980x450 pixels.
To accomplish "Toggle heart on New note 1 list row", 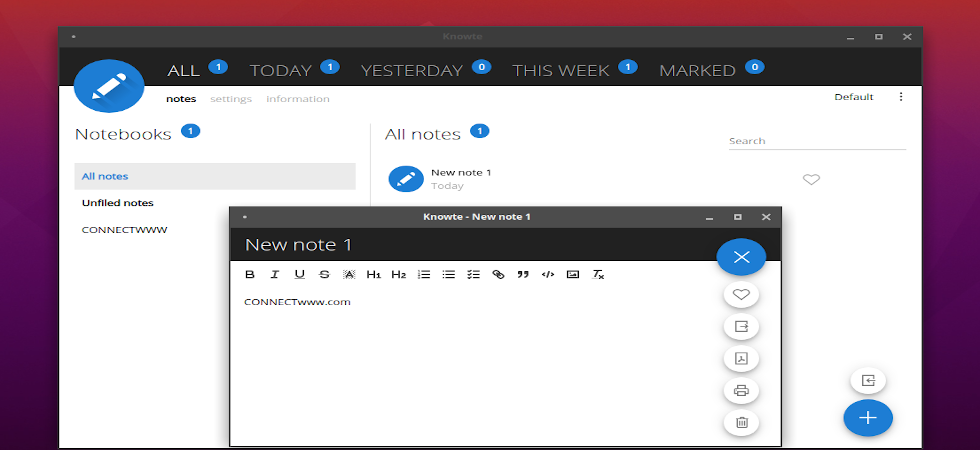I will tap(811, 179).
